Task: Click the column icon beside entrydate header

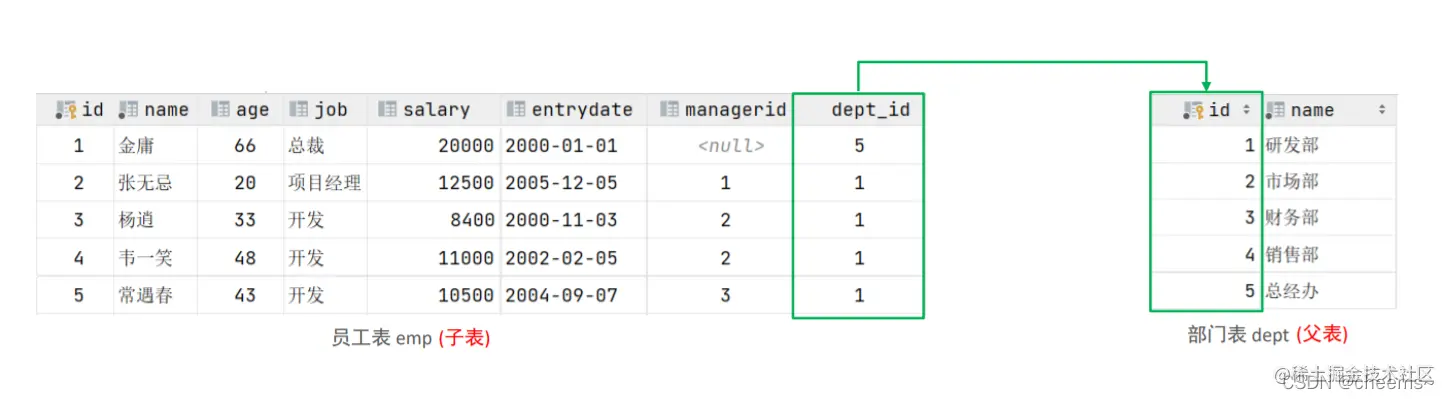Action: click(x=516, y=110)
